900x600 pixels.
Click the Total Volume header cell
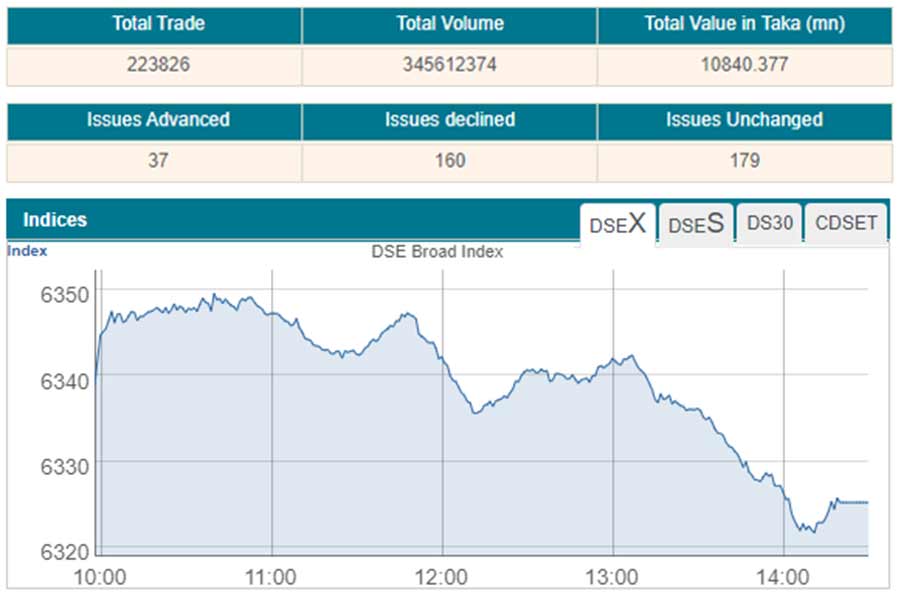(449, 24)
